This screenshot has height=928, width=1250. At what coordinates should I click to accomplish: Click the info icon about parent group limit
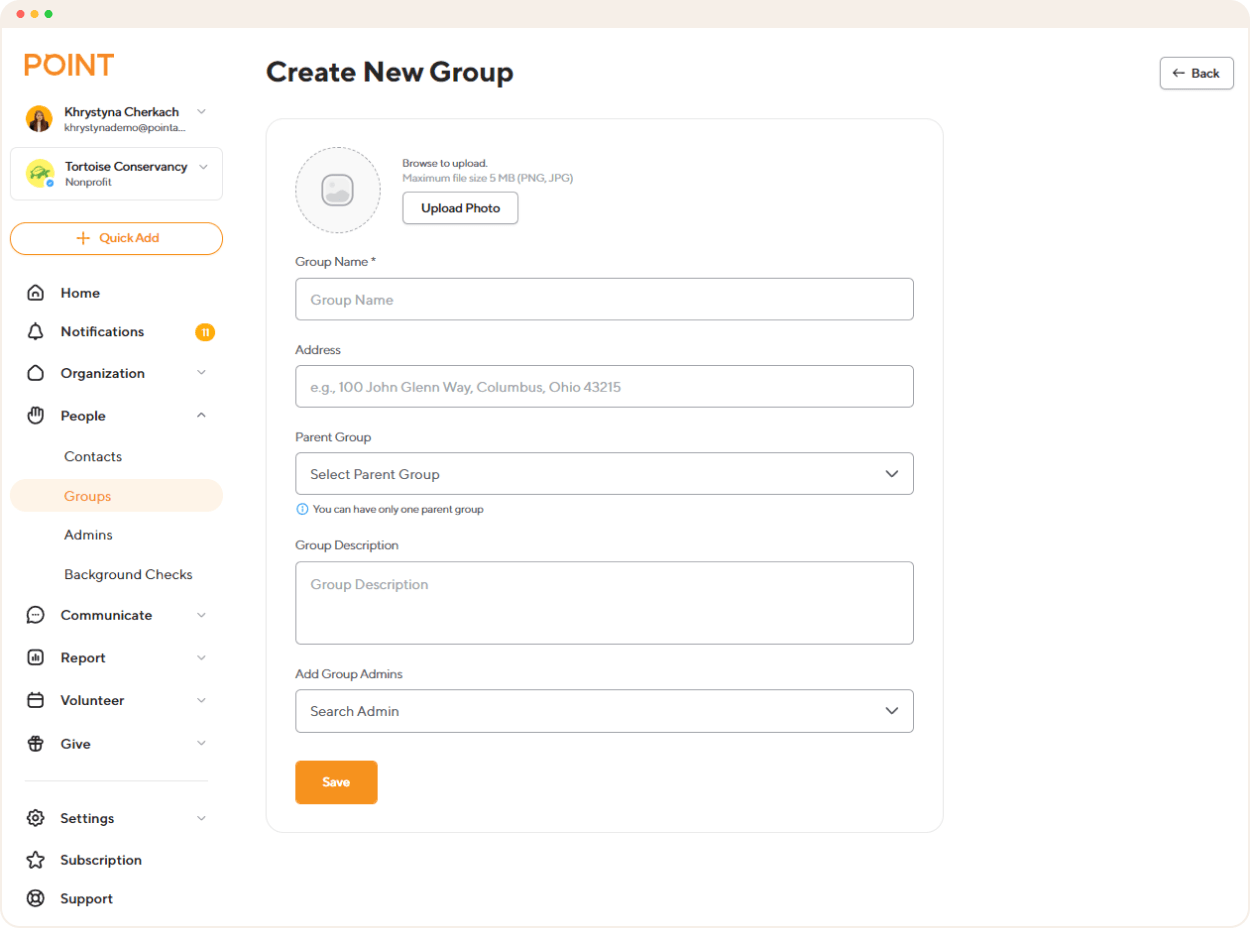[301, 509]
